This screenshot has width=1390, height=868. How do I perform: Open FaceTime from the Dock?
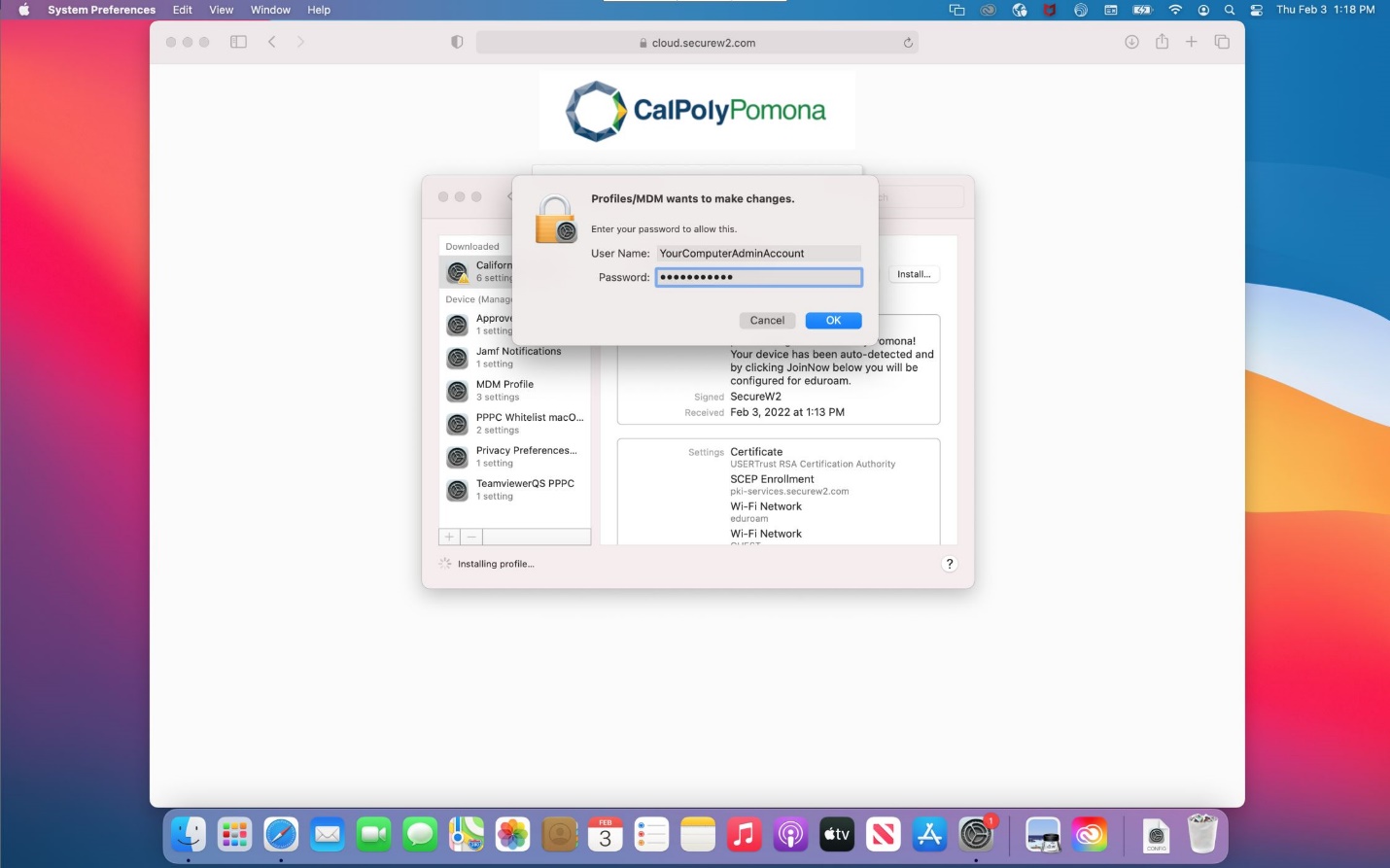coord(373,834)
